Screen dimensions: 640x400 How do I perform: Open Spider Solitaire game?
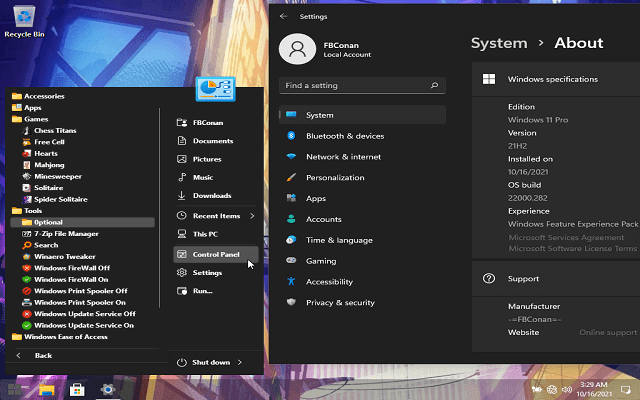click(x=55, y=199)
